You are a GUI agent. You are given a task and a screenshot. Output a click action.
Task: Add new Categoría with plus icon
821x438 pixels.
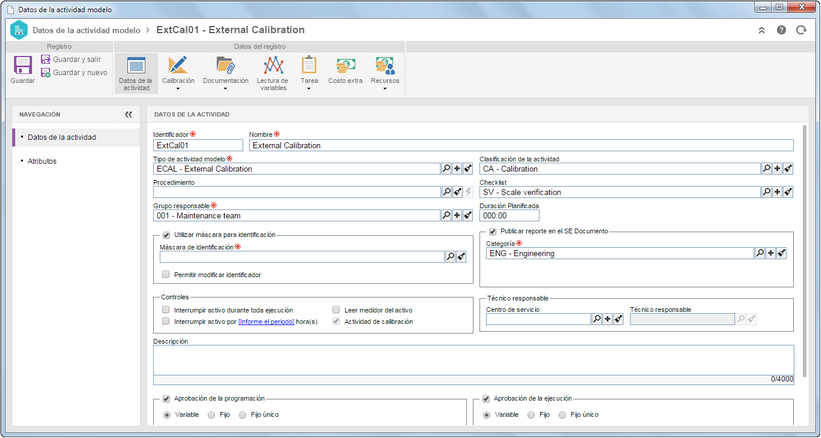click(771, 253)
